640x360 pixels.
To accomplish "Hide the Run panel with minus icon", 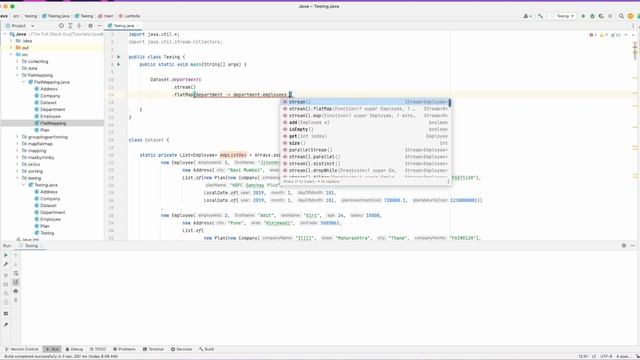I will point(633,245).
